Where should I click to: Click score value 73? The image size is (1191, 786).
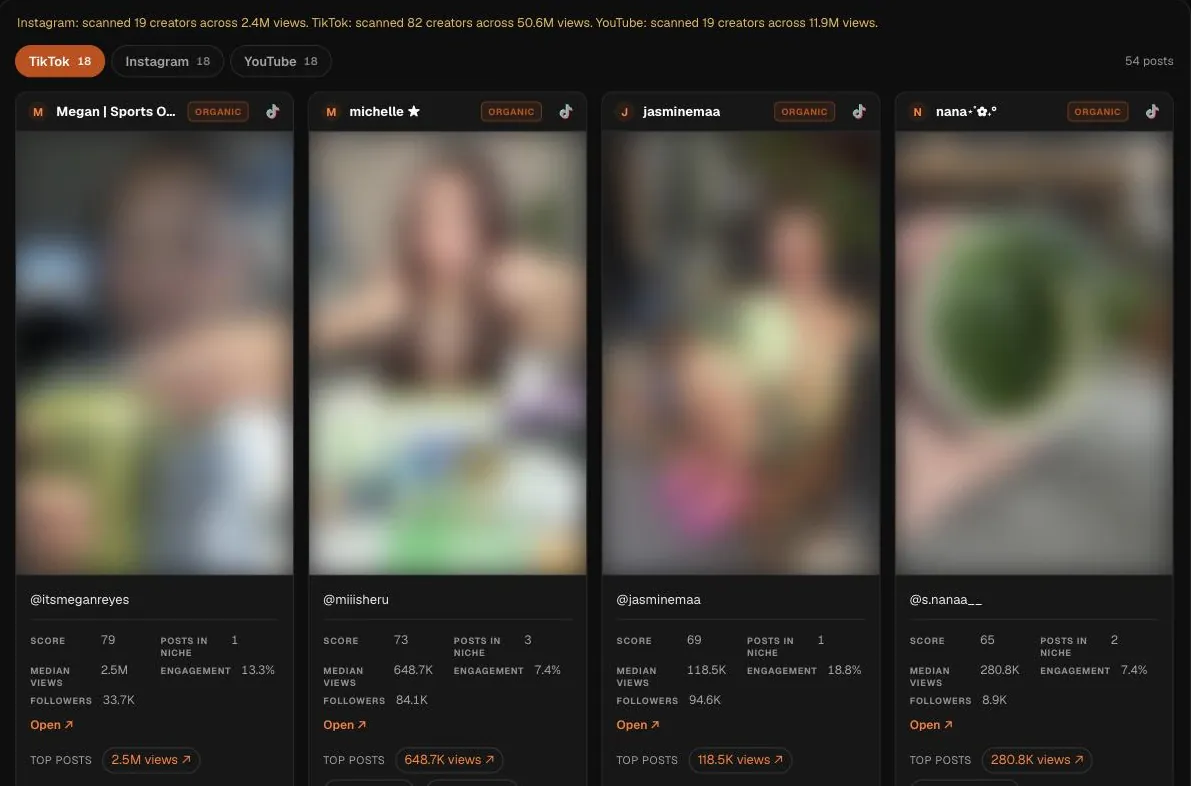401,640
